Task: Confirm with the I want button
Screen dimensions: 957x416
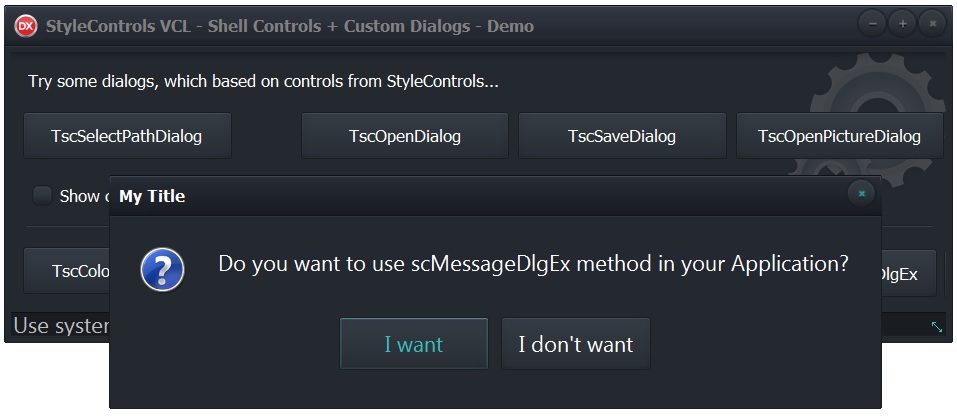Action: pyautogui.click(x=414, y=343)
